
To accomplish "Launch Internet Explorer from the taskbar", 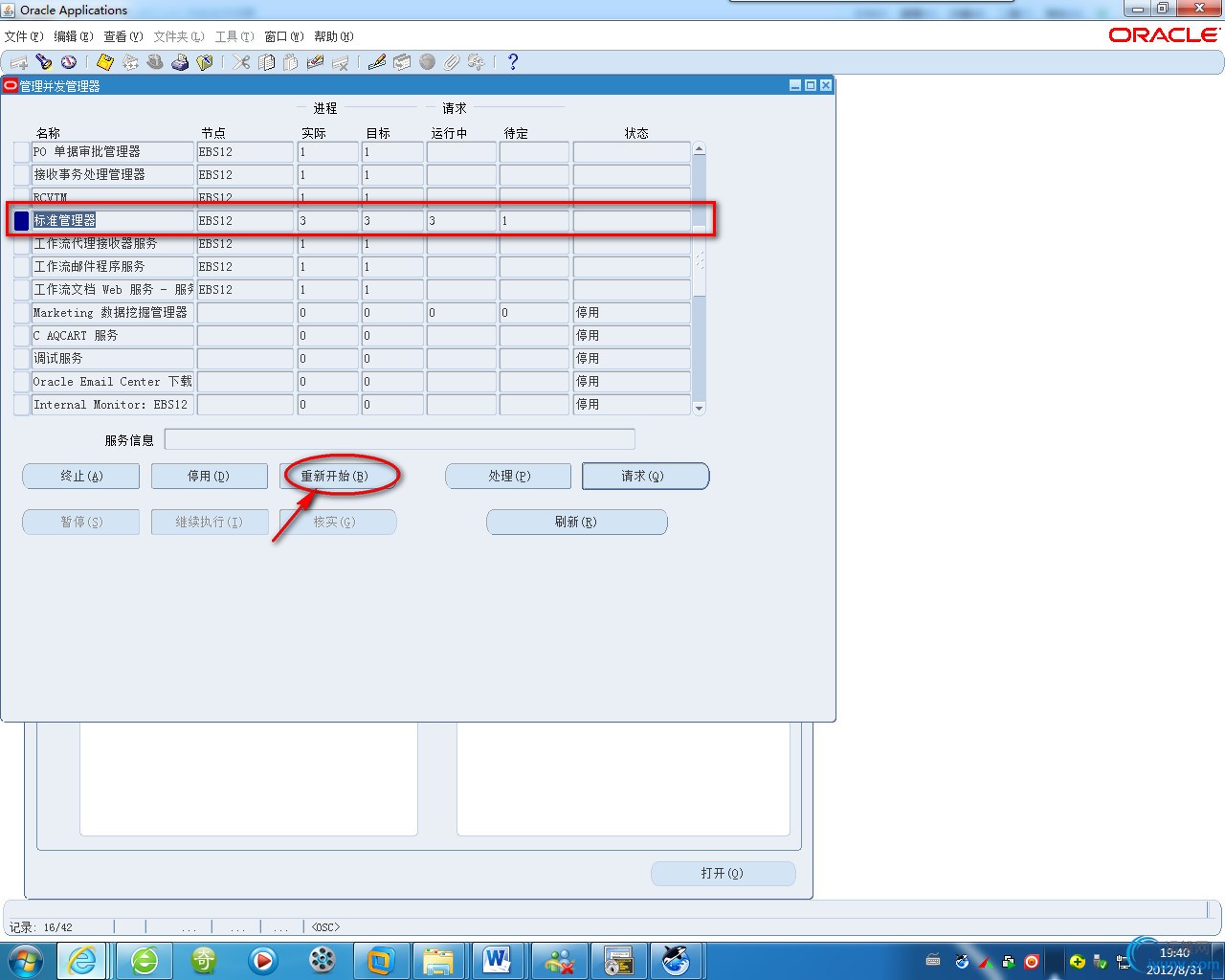I will [x=83, y=960].
